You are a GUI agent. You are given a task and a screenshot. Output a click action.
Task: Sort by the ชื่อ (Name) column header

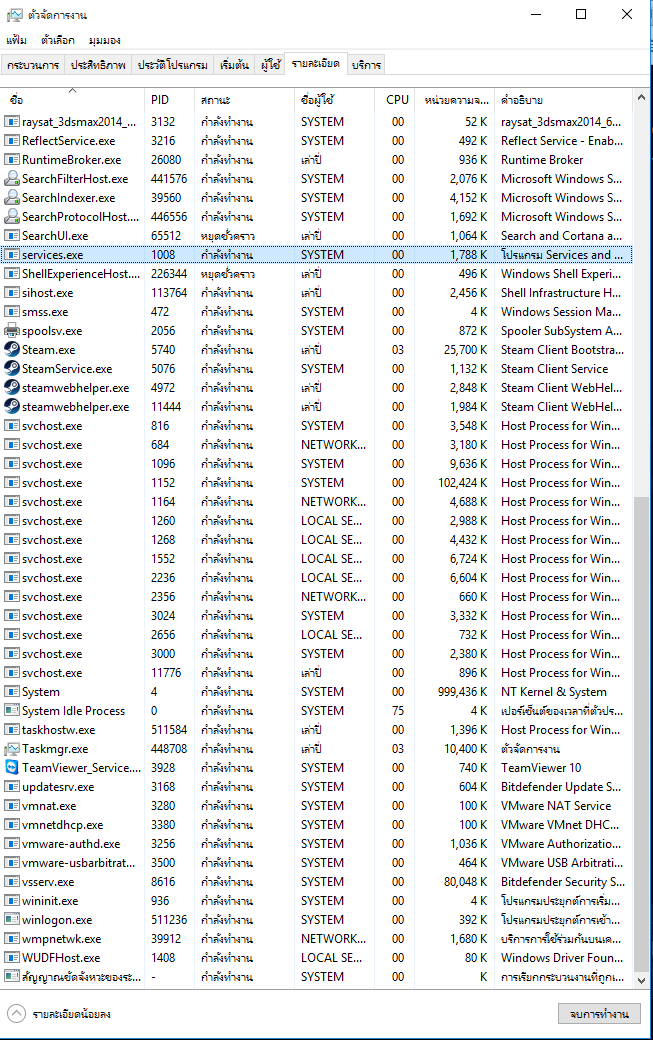point(72,99)
